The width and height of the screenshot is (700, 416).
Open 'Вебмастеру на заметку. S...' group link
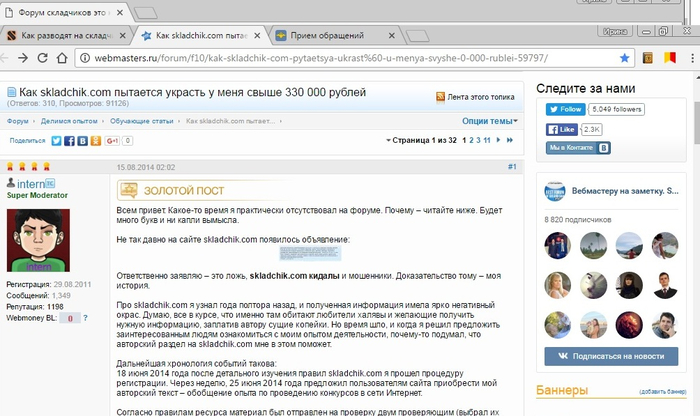click(625, 191)
